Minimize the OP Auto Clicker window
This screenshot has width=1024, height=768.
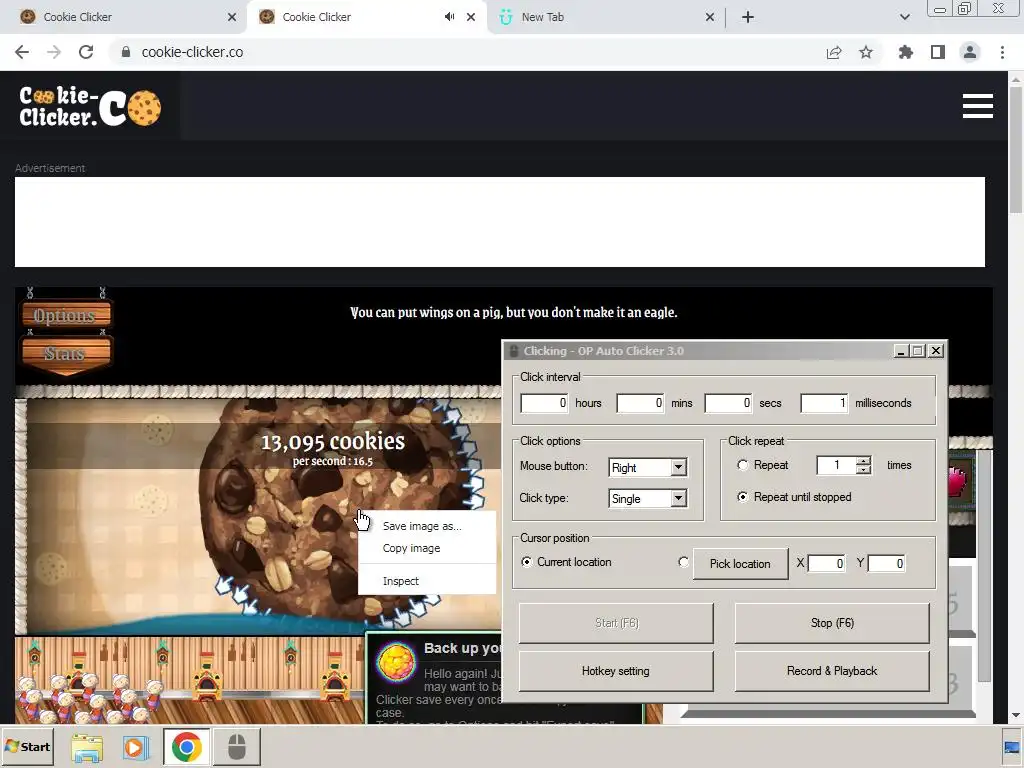[901, 351]
